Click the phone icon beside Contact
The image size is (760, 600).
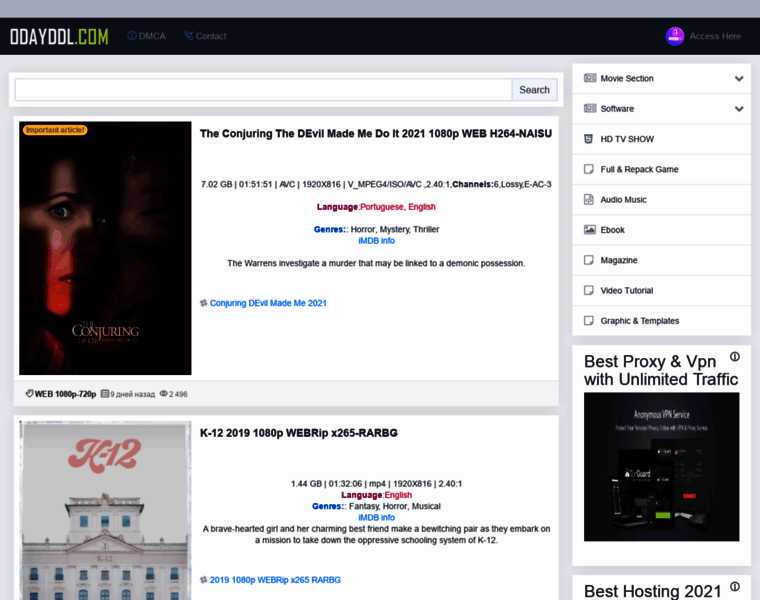tap(189, 36)
